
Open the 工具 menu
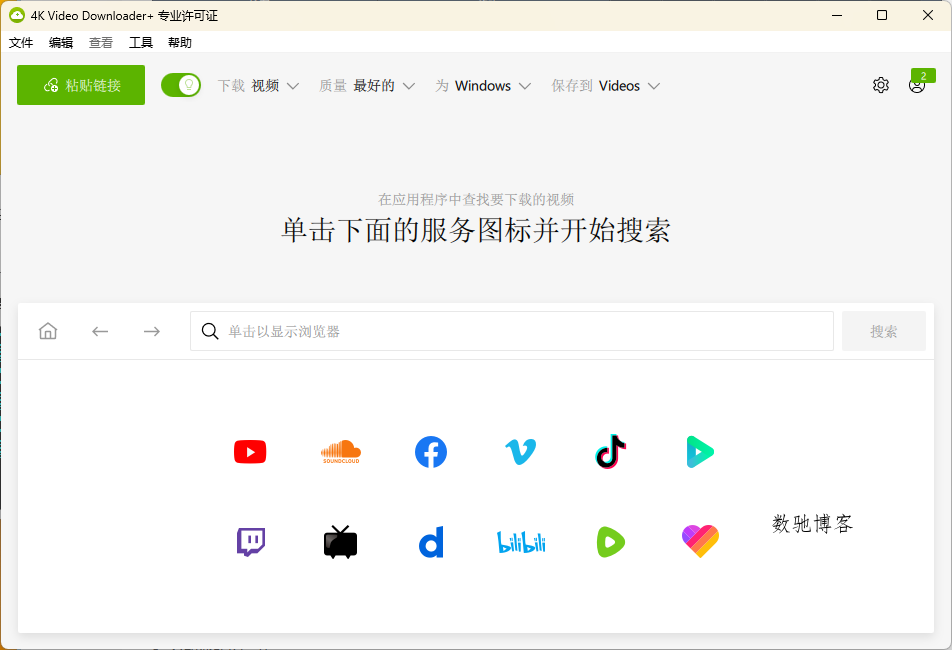pos(141,42)
